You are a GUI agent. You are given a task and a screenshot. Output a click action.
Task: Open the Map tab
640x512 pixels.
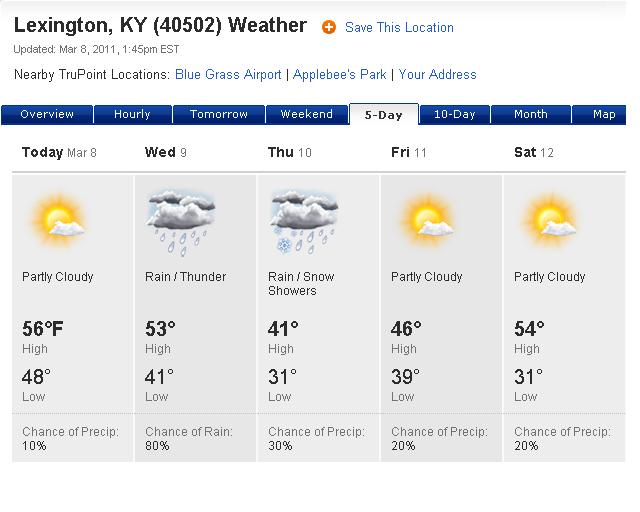(604, 115)
